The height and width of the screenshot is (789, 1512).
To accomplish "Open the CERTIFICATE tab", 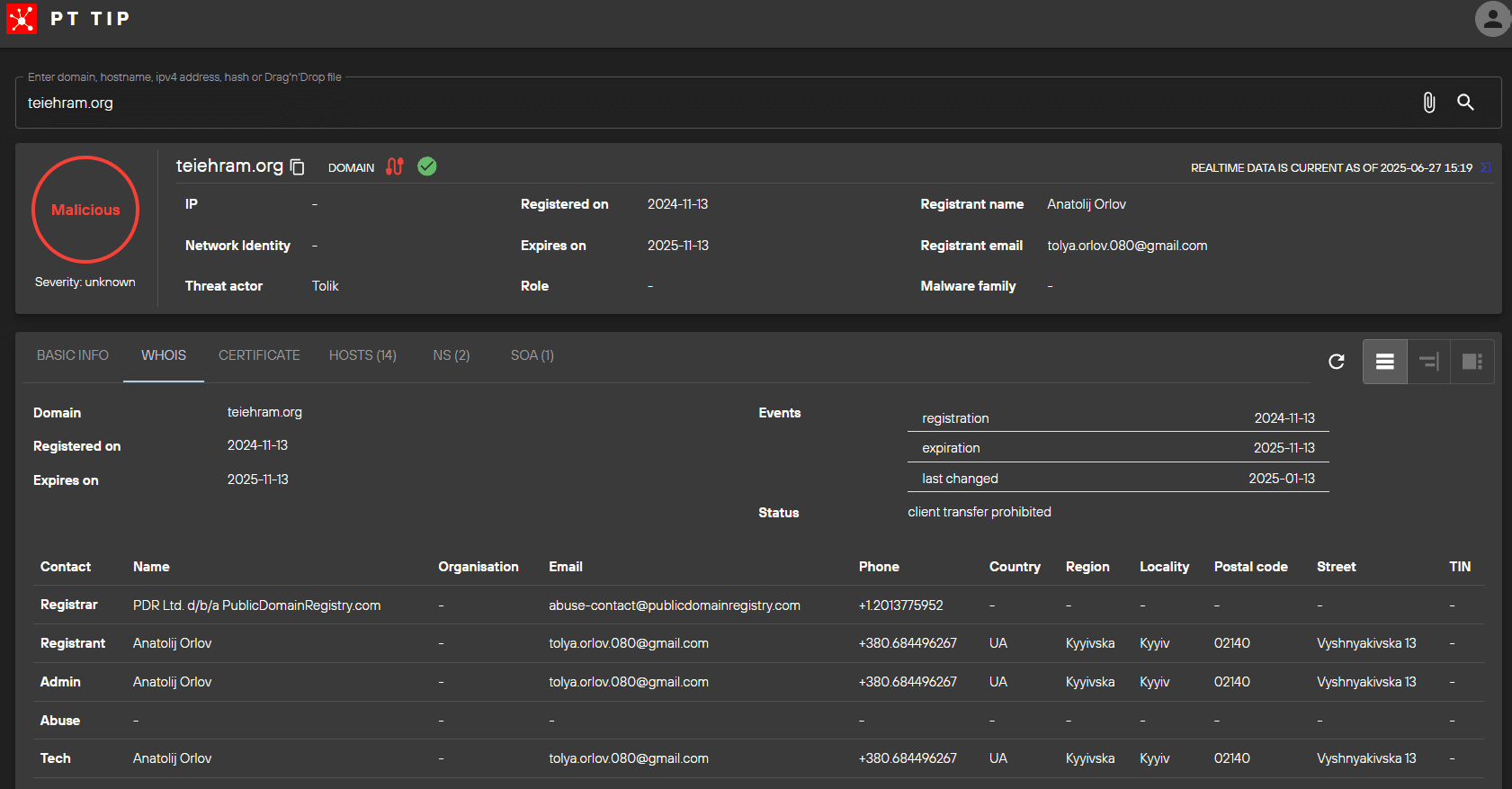I will tap(259, 355).
